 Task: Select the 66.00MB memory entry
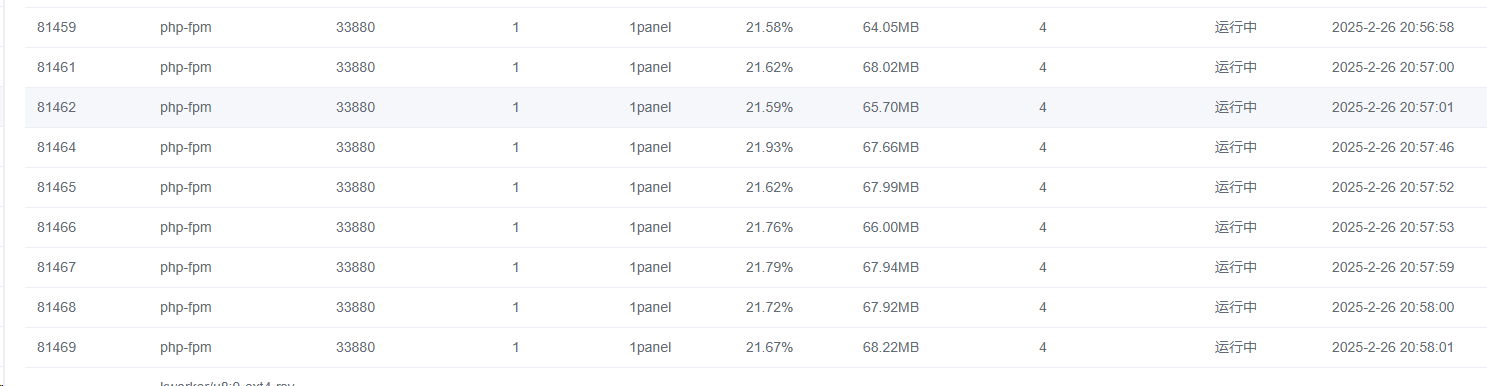point(891,227)
